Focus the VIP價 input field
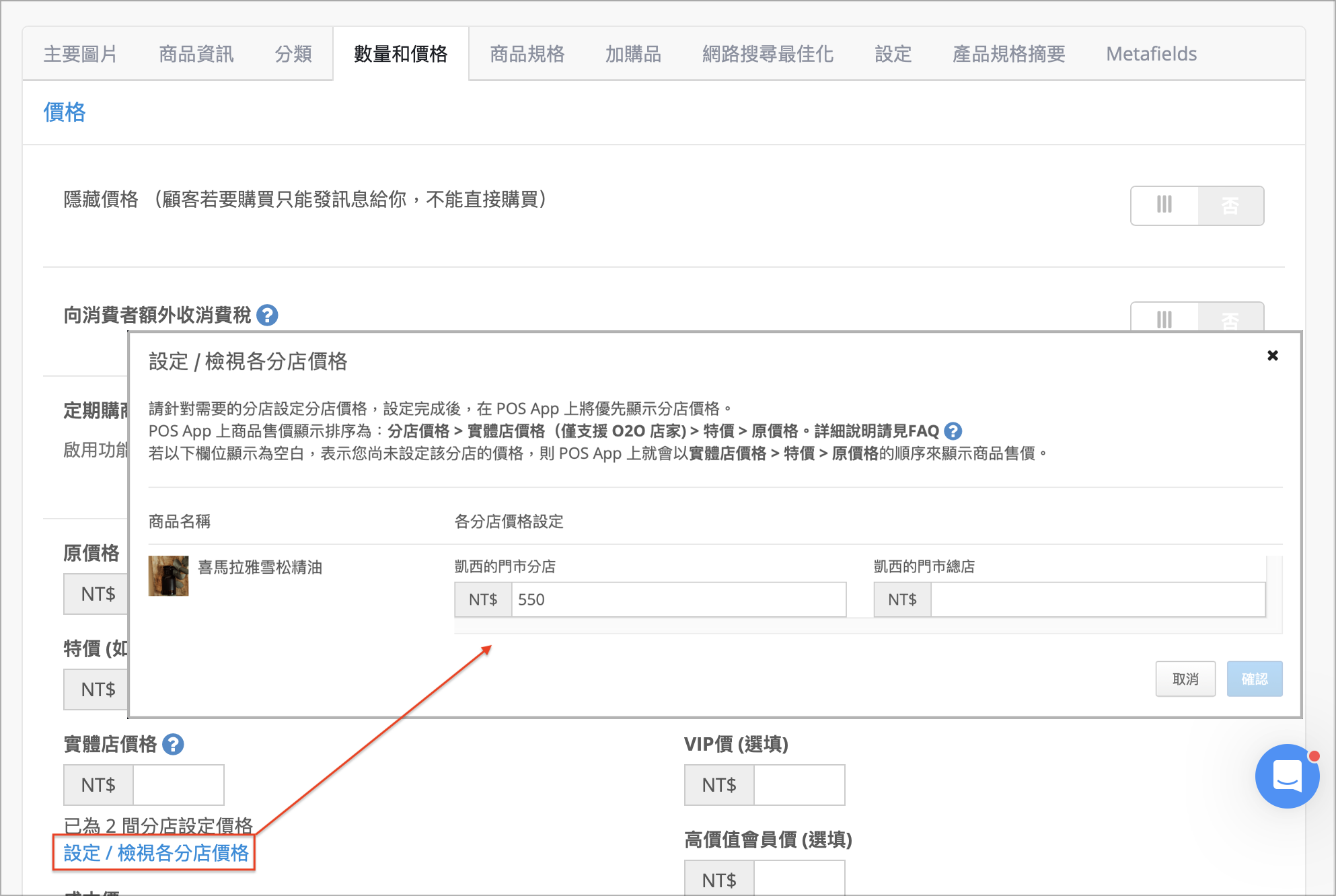 (x=799, y=785)
